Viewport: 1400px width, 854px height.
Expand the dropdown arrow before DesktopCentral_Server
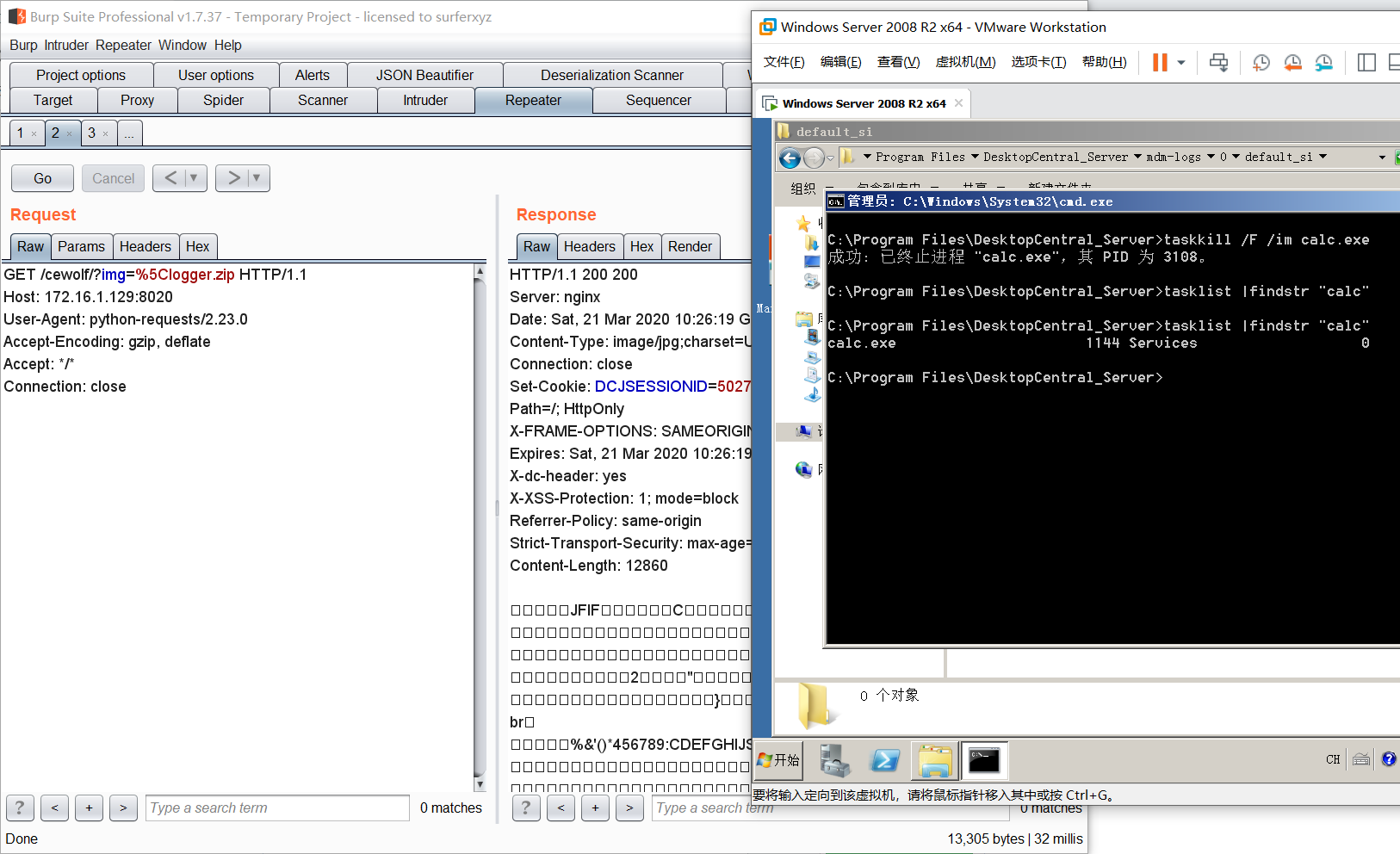[x=975, y=157]
